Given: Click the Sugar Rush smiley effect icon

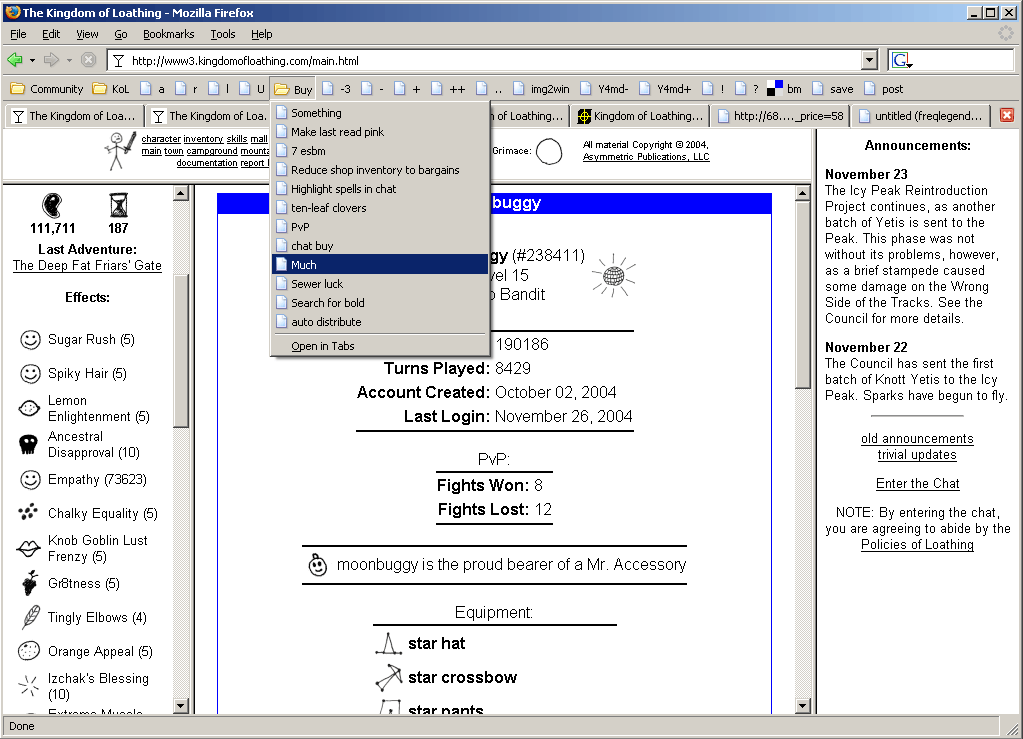Looking at the screenshot, I should click(x=30, y=340).
